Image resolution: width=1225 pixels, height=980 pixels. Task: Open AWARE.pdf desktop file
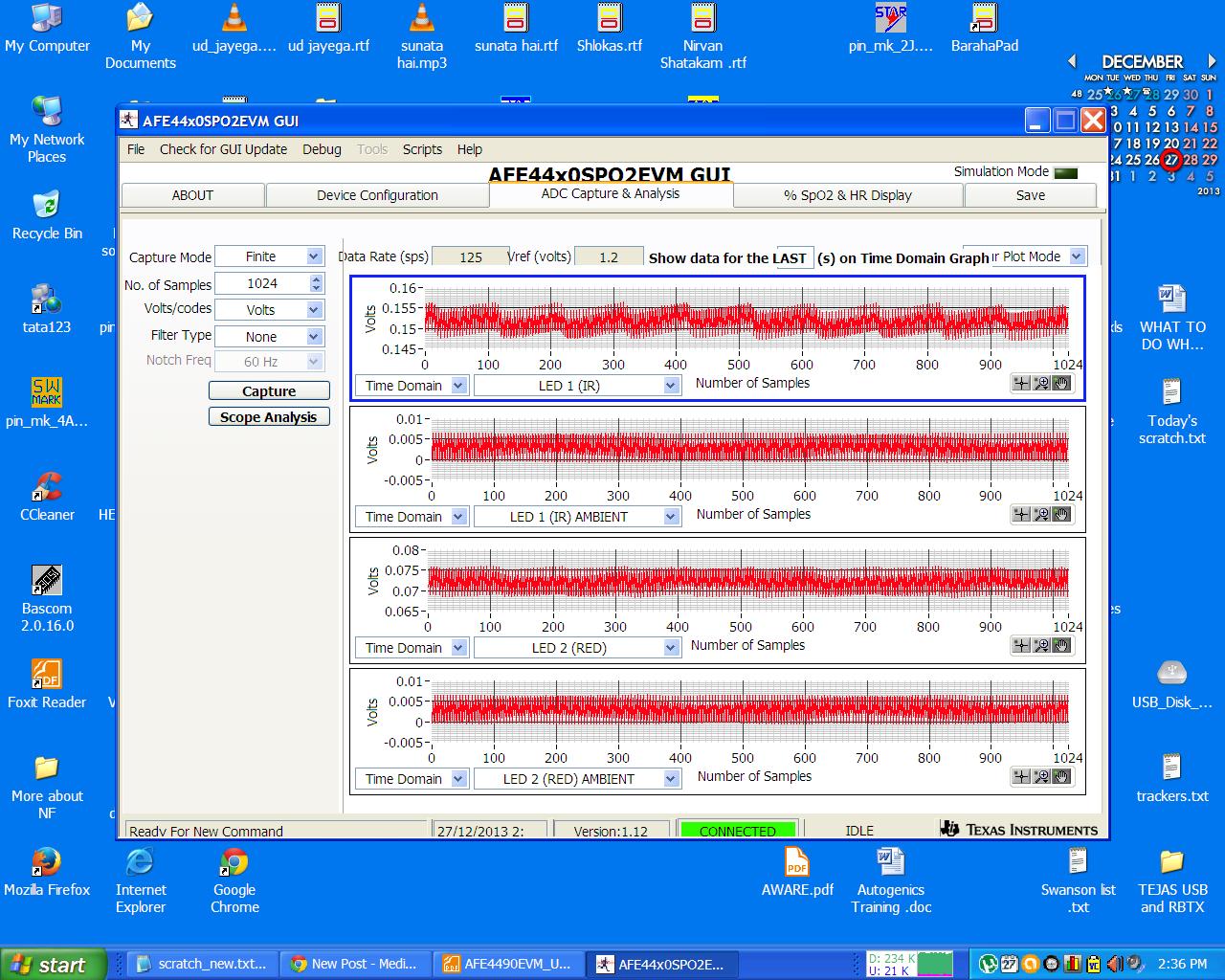[796, 872]
